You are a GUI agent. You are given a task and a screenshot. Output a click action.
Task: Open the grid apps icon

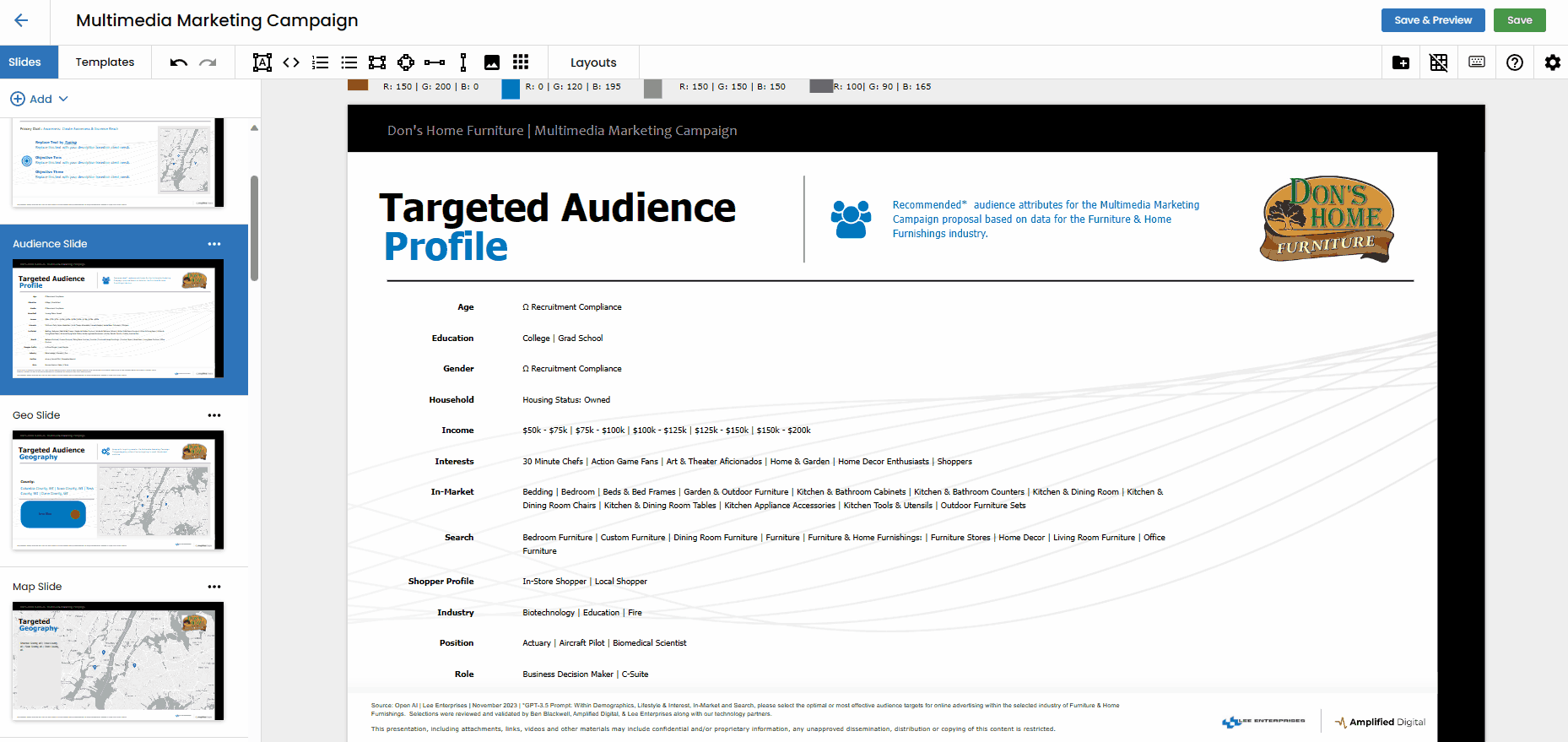521,62
